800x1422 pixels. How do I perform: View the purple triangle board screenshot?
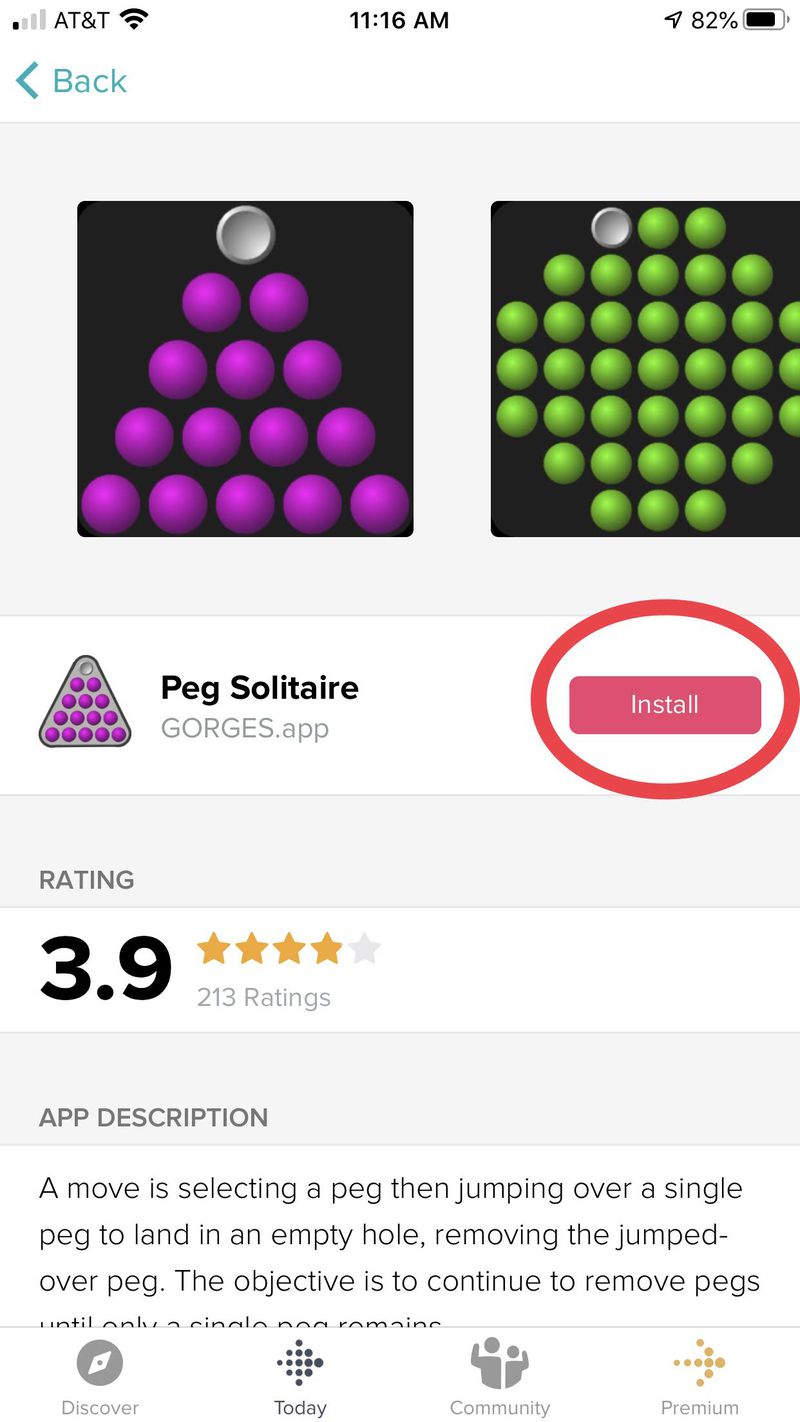pos(245,369)
